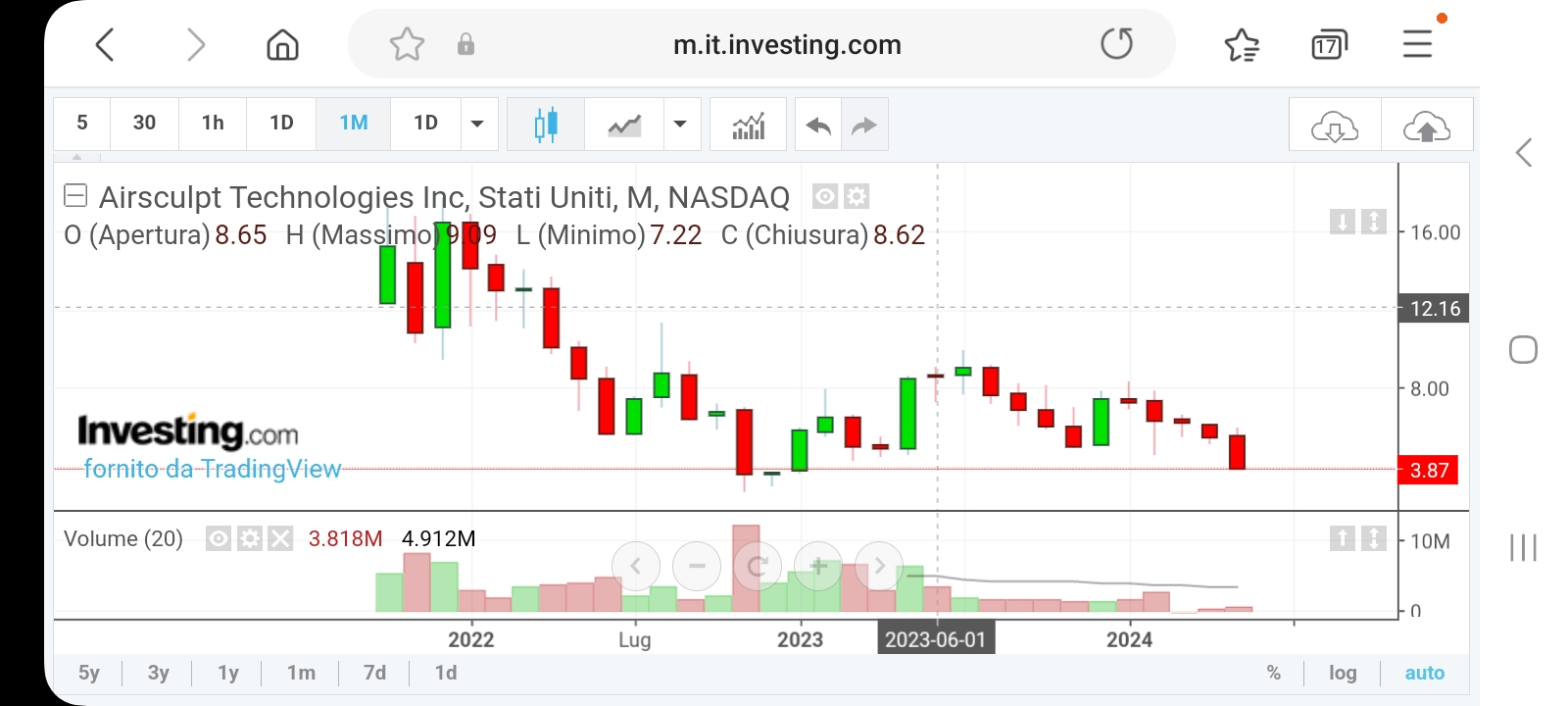Select 1h interval

213,123
